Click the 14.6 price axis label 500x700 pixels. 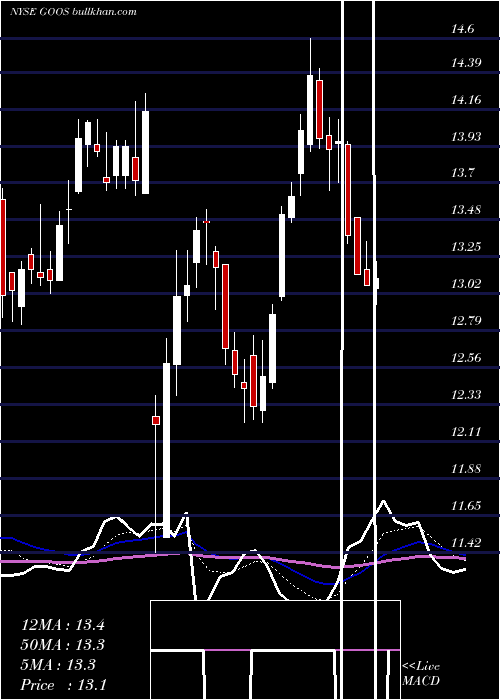tap(462, 29)
